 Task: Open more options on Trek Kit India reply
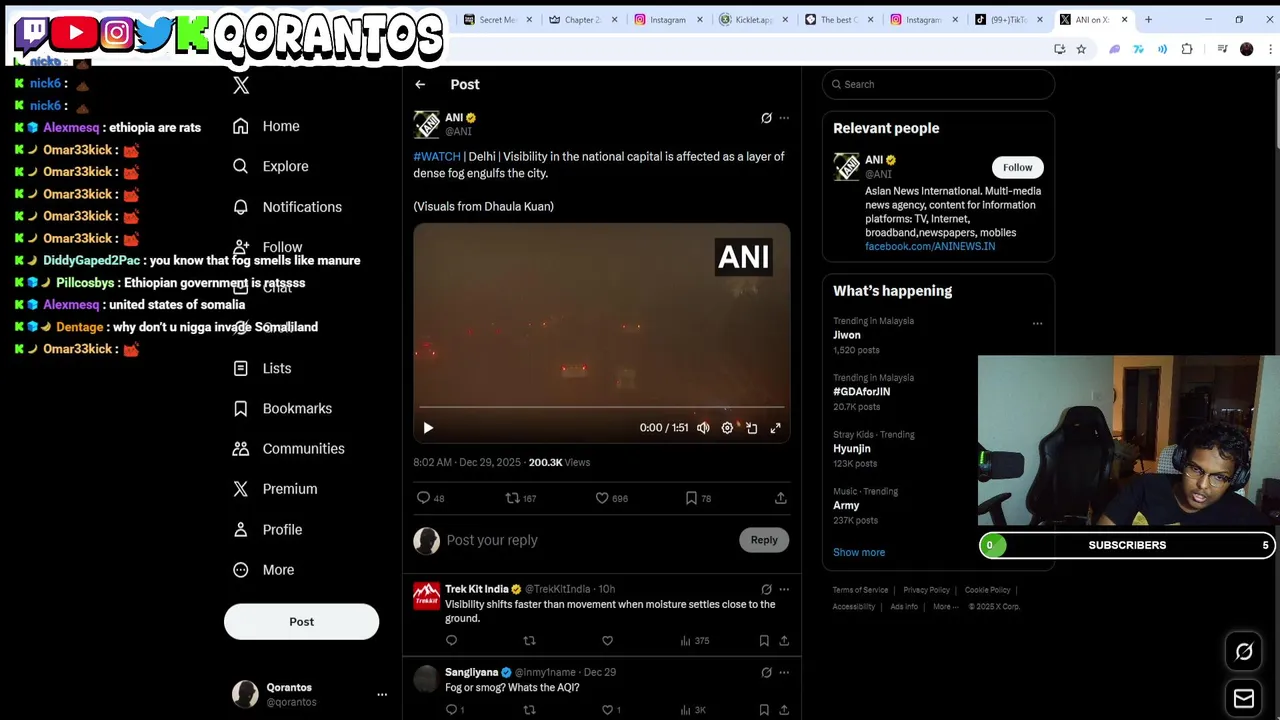click(x=784, y=590)
